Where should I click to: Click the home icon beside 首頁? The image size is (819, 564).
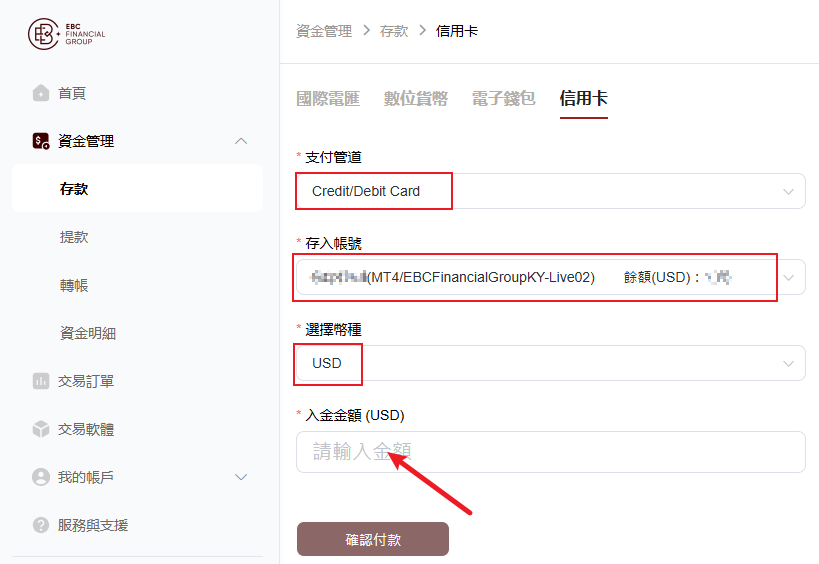(41, 93)
